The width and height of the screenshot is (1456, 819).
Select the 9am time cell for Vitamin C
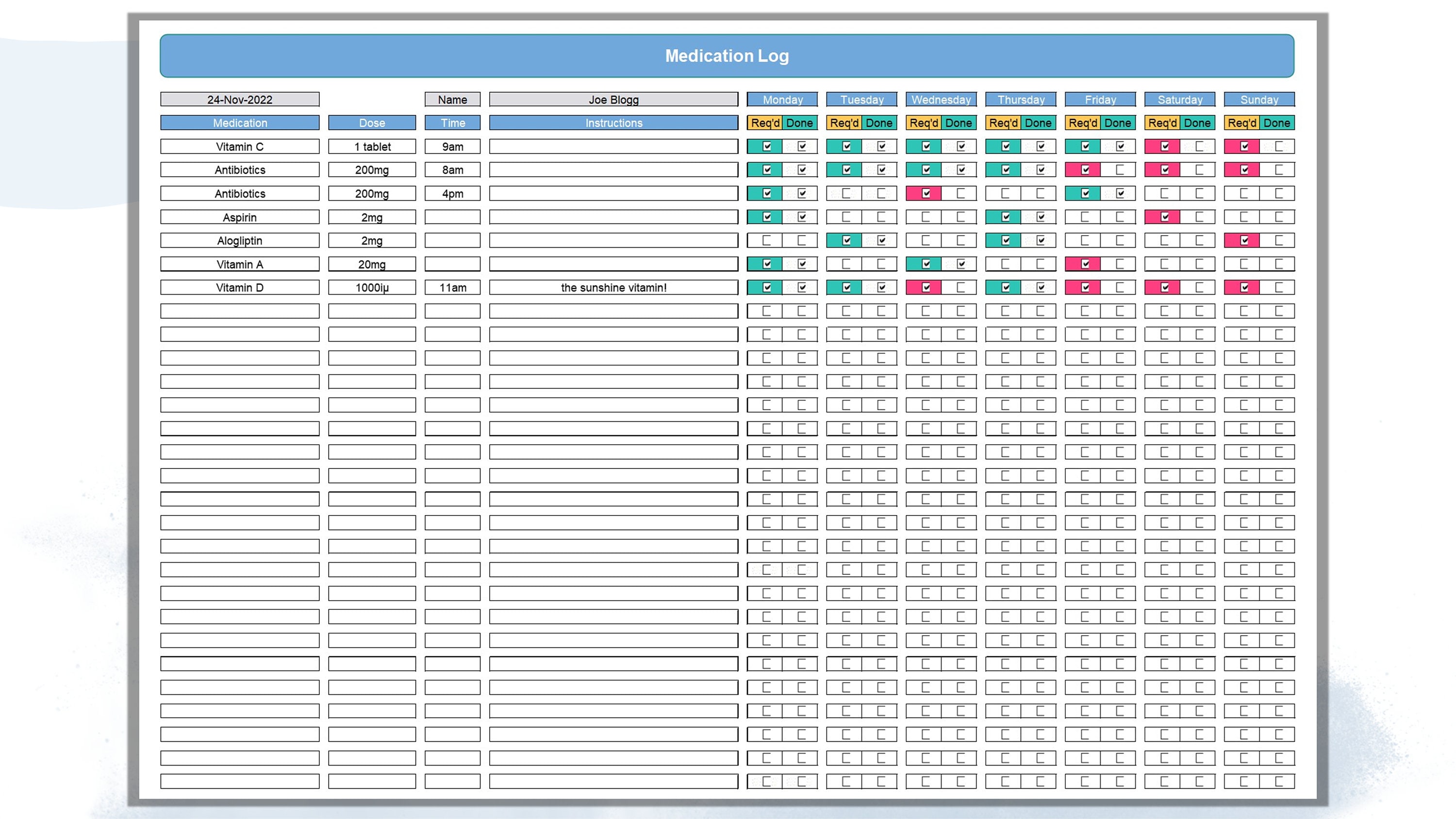pyautogui.click(x=452, y=146)
